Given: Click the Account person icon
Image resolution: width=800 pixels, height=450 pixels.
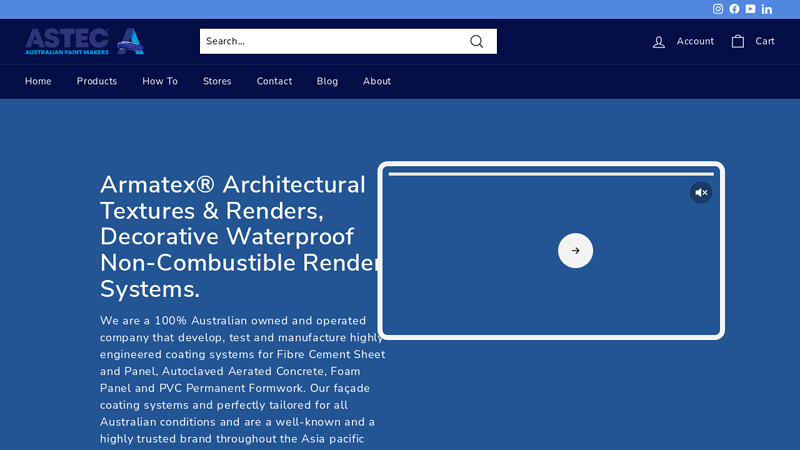Looking at the screenshot, I should point(659,42).
